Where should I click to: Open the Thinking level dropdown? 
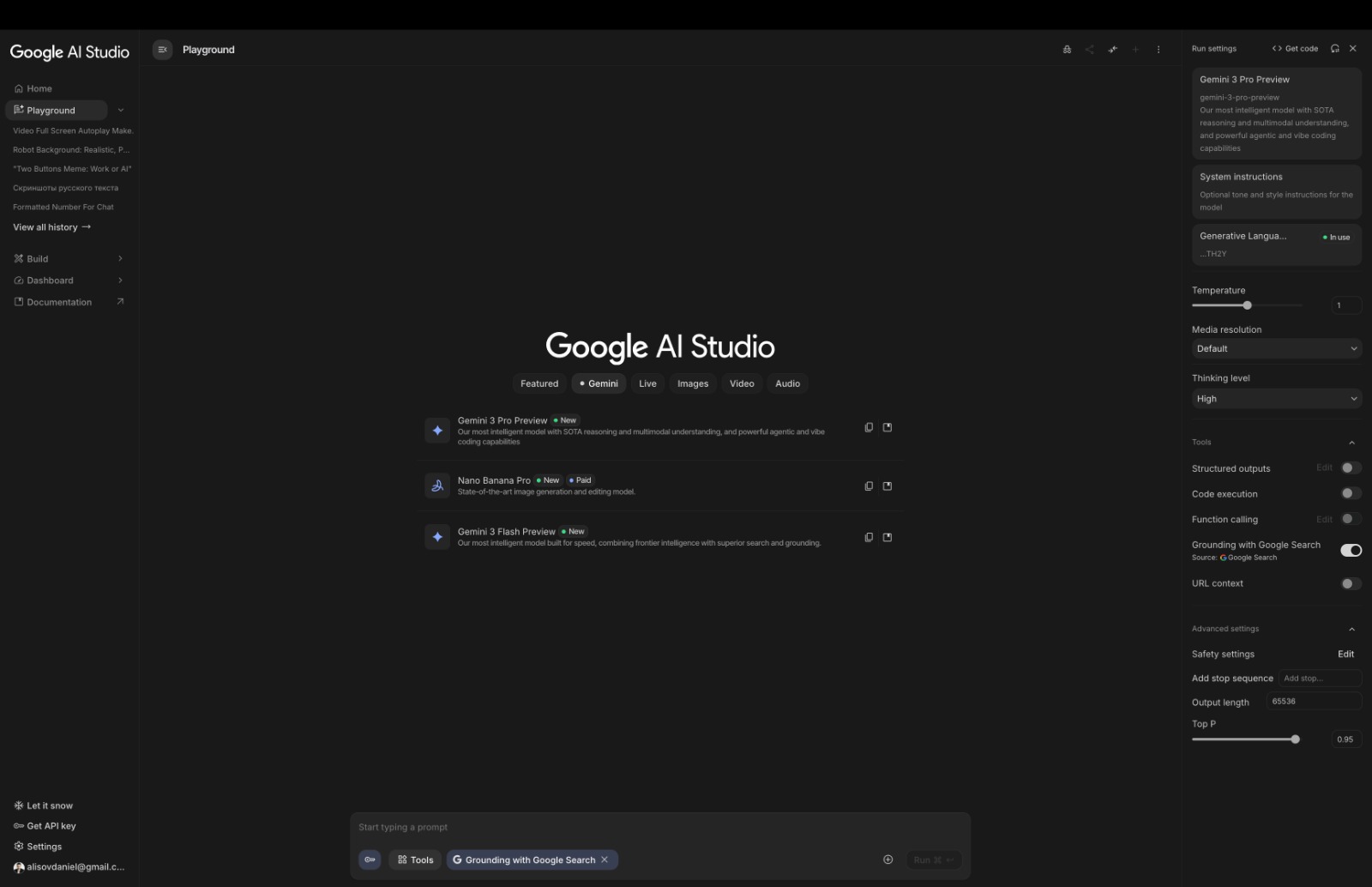(1277, 398)
